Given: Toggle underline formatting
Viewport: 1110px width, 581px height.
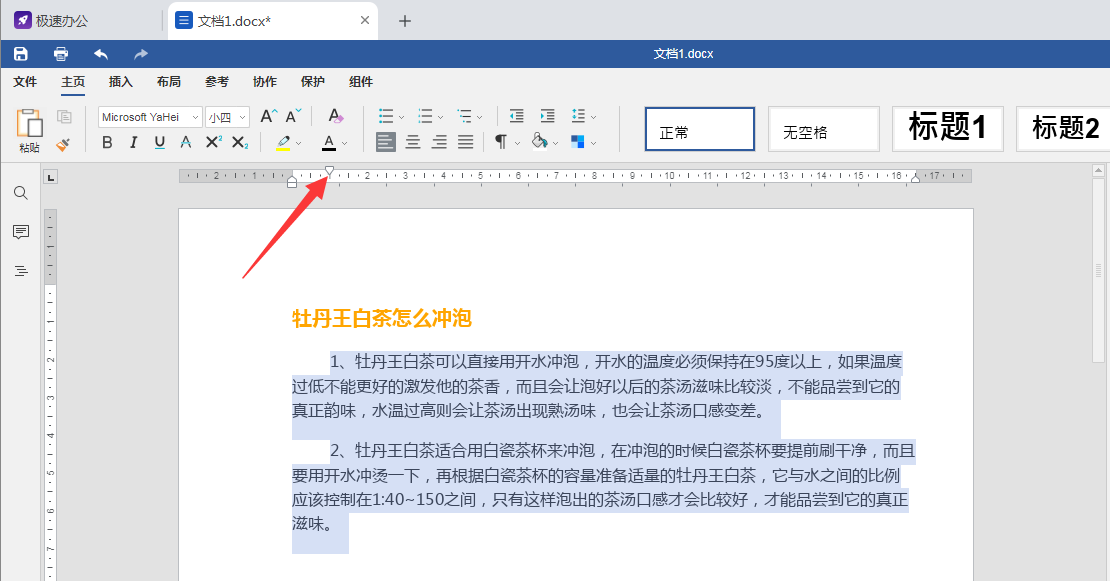Looking at the screenshot, I should point(159,143).
